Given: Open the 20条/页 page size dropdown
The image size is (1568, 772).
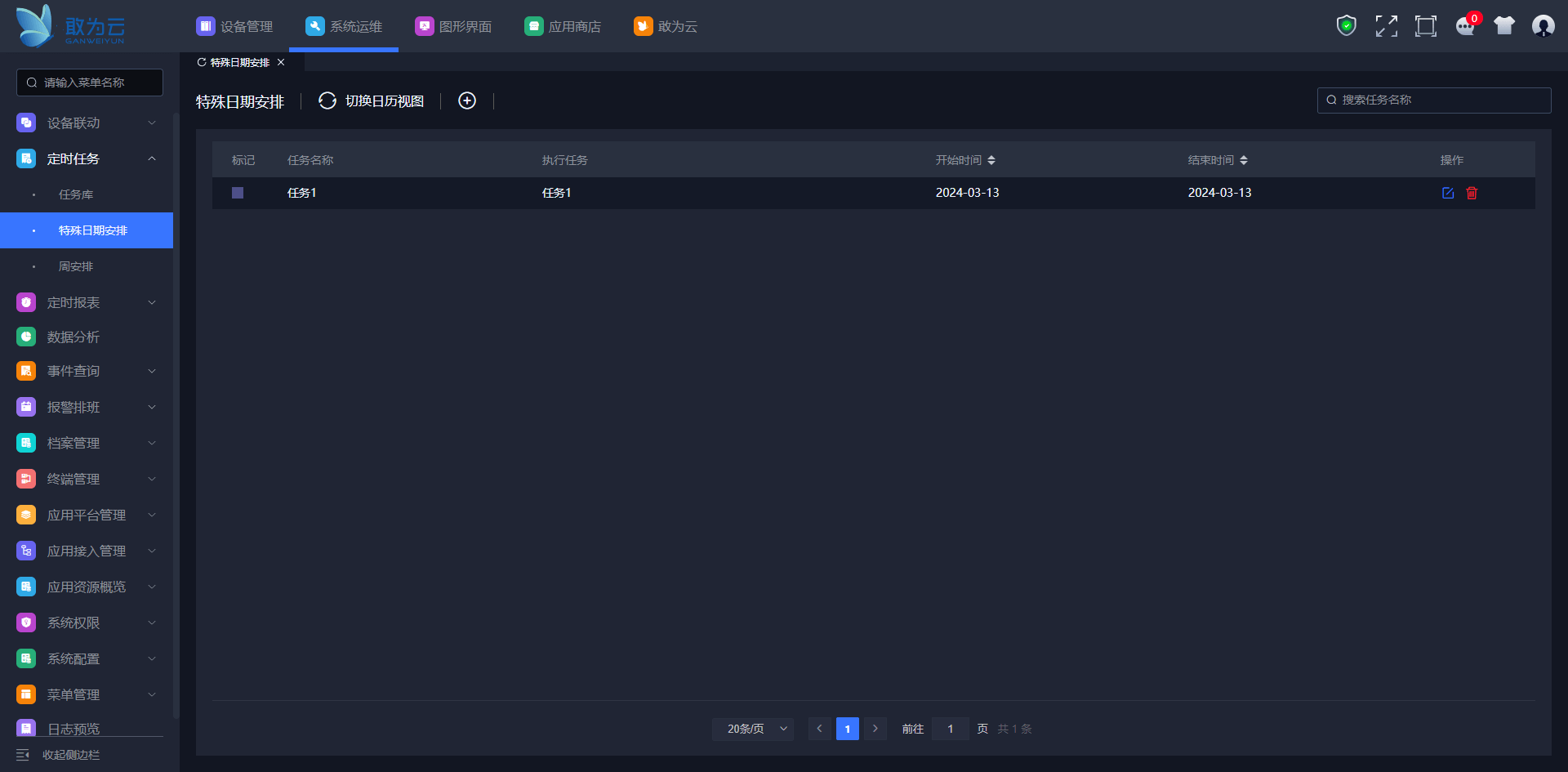Looking at the screenshot, I should pos(753,729).
